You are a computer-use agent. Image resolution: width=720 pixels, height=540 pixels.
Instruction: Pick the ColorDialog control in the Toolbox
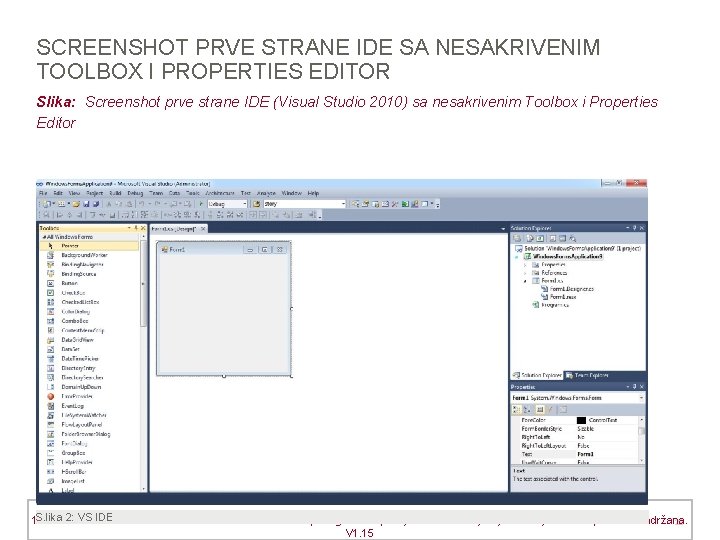[x=89, y=312]
